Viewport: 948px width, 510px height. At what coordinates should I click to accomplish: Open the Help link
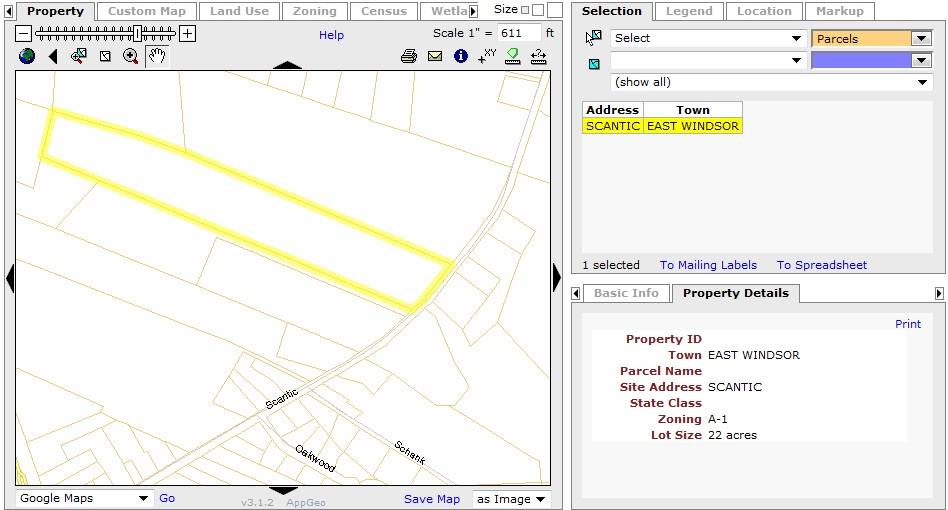pyautogui.click(x=331, y=35)
